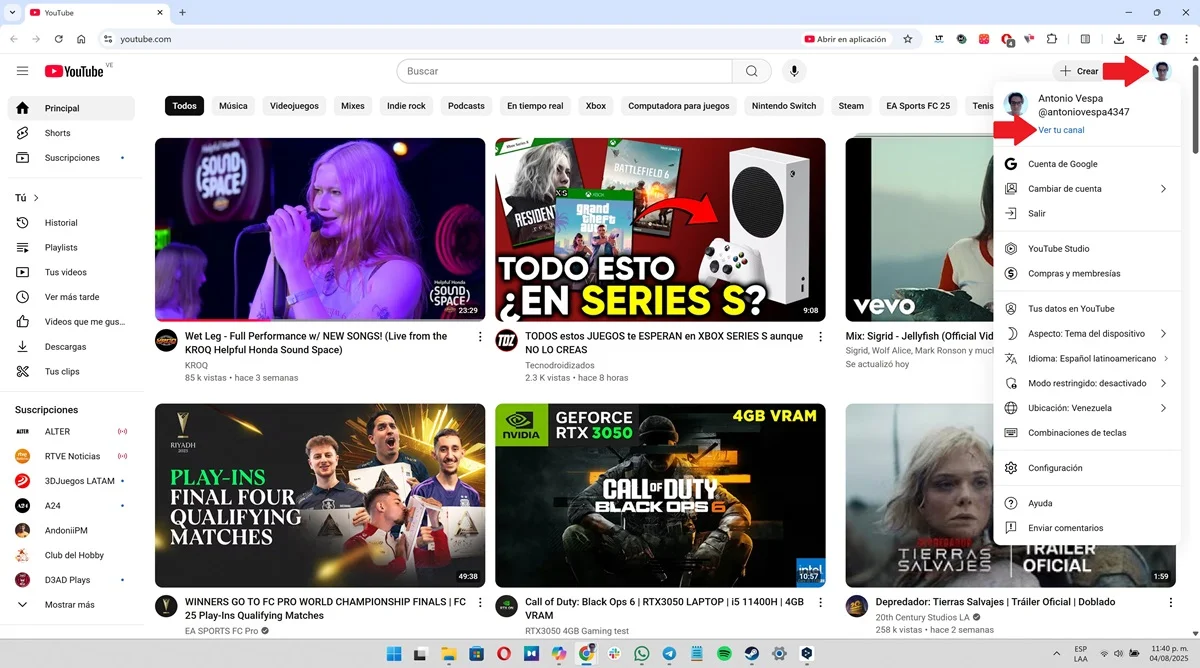Expand the Cambiar de cuenta submenu
Screen dimensions: 1200x668
[x=1066, y=188]
